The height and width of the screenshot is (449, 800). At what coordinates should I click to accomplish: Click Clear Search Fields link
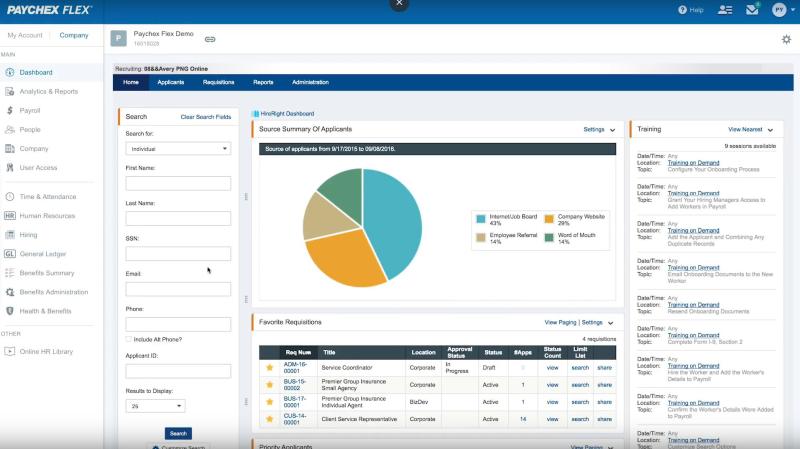pos(206,117)
